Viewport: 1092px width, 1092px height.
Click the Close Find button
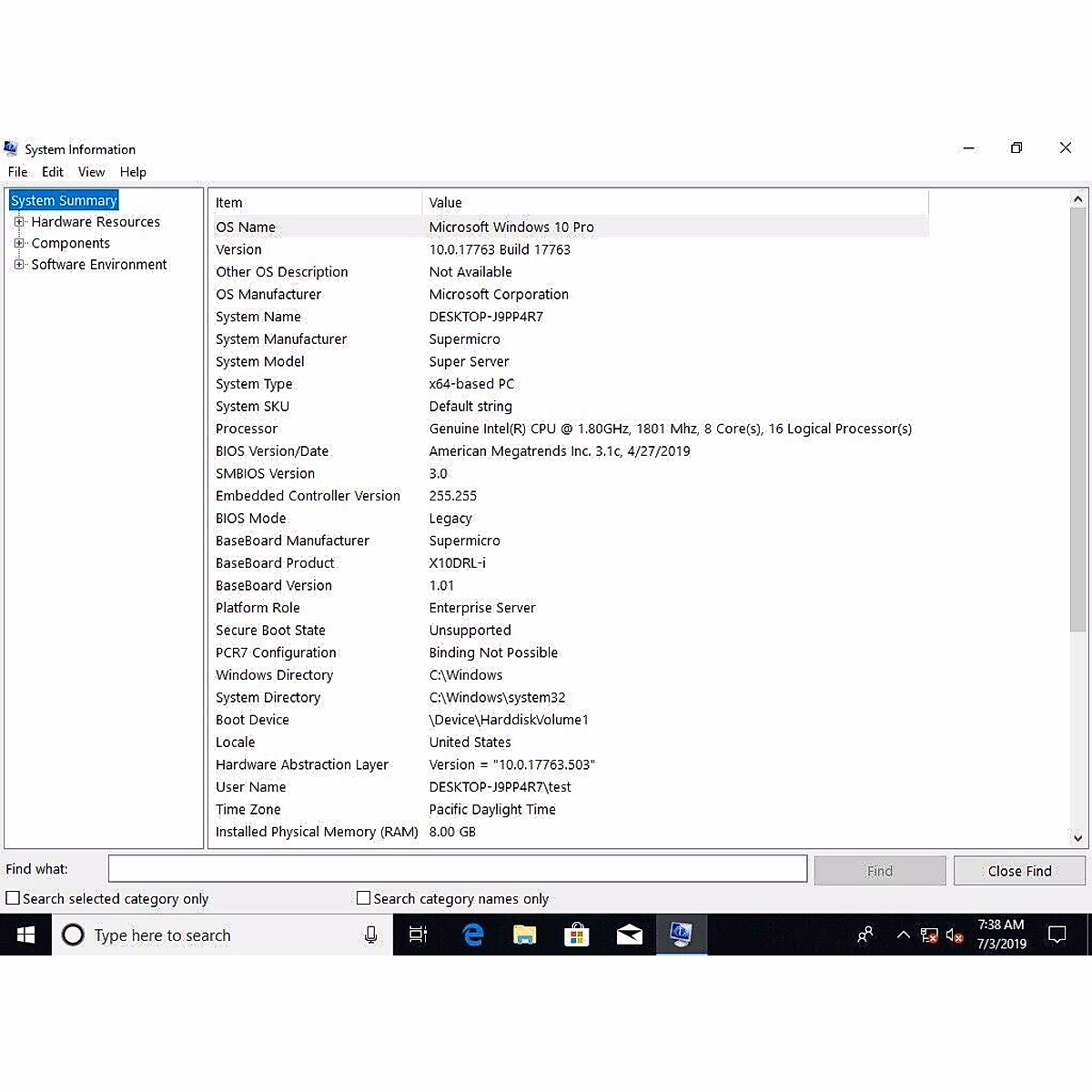tap(1019, 871)
